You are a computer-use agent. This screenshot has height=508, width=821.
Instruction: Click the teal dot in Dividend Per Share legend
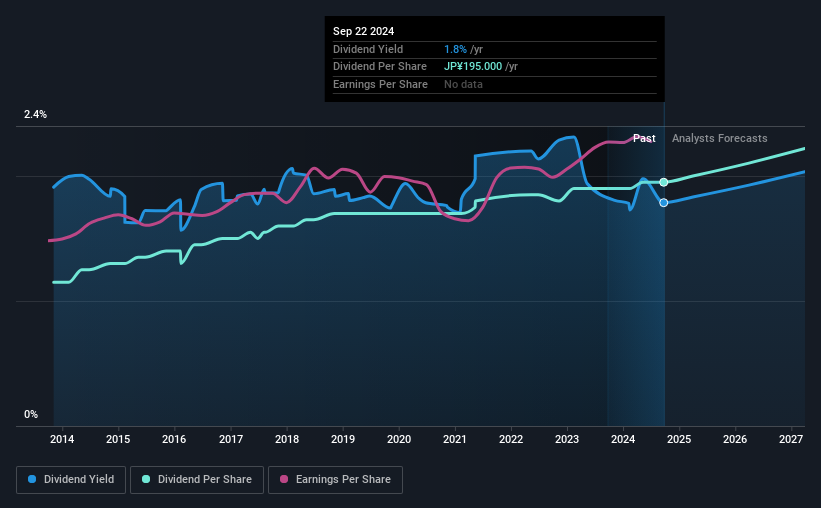[146, 479]
